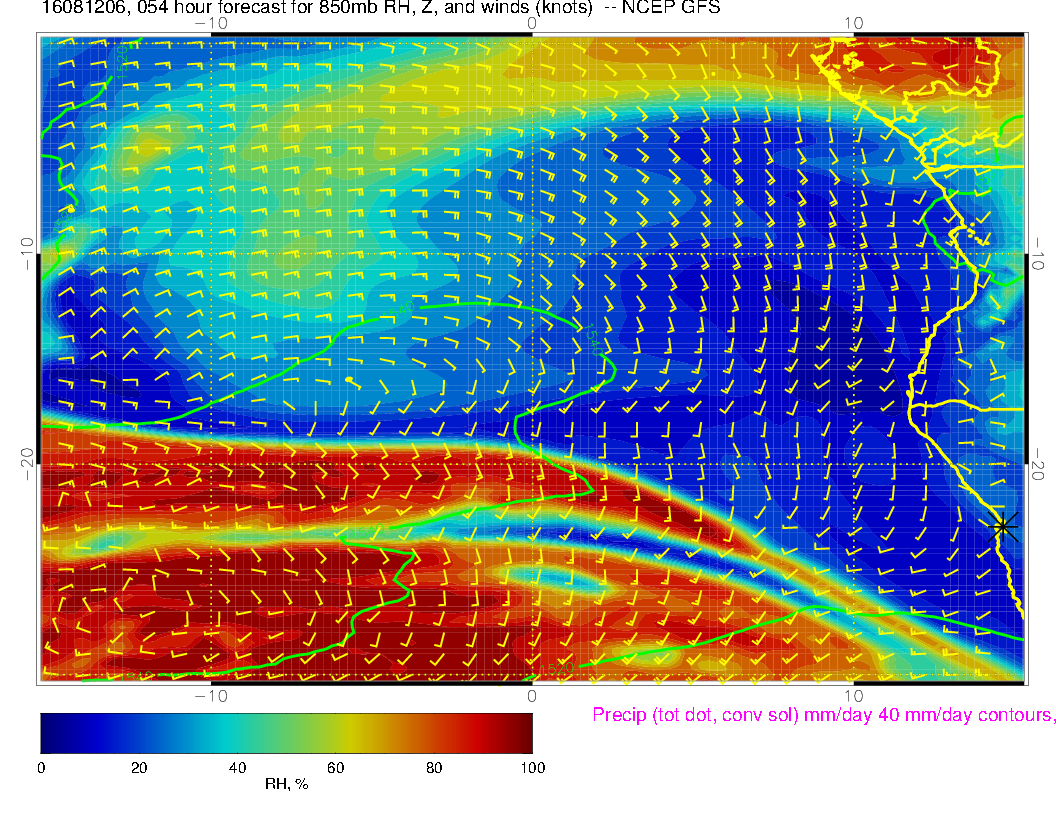Select the 'RH, %' colorbar caption
Image resolution: width=1056 pixels, height=816 pixels.
pos(286,784)
